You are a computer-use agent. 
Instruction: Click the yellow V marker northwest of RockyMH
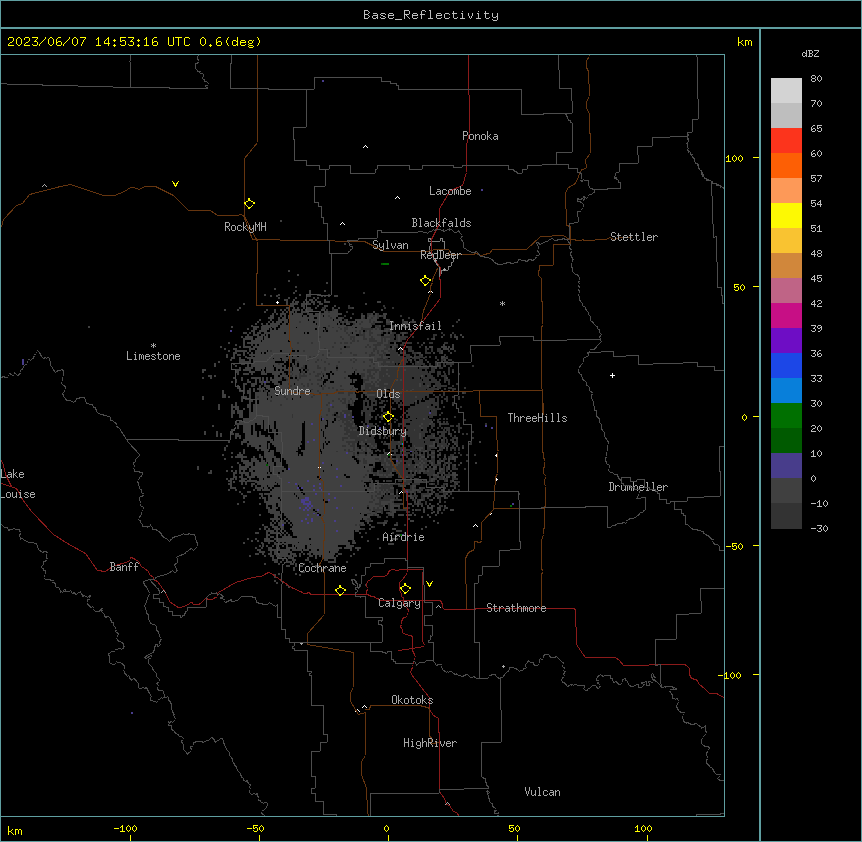(175, 184)
